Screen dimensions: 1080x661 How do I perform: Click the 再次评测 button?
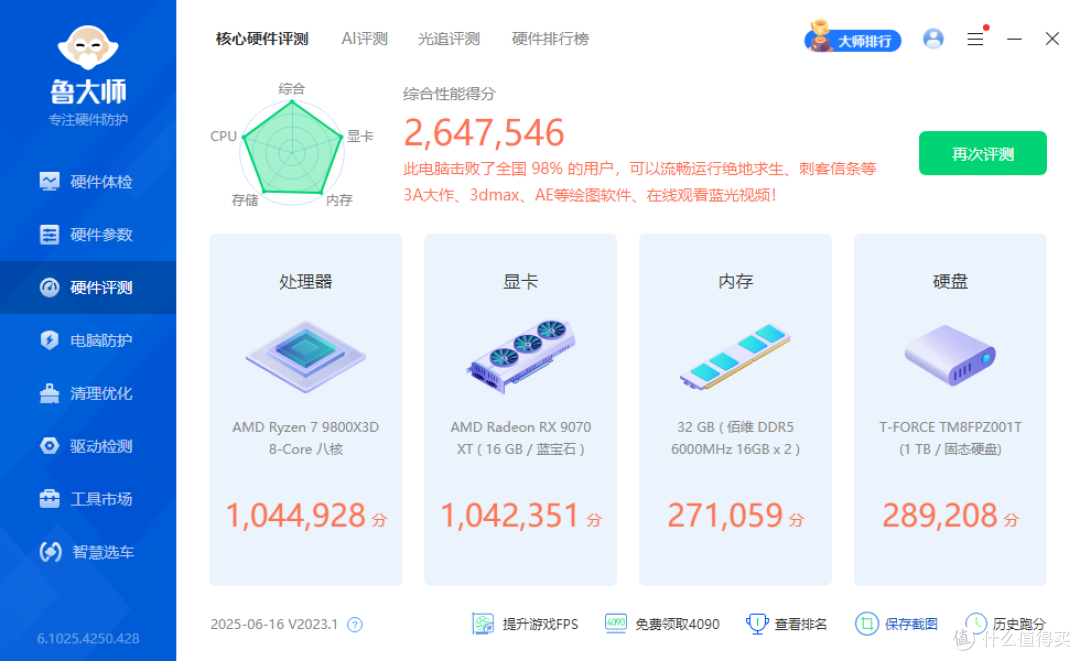point(982,153)
